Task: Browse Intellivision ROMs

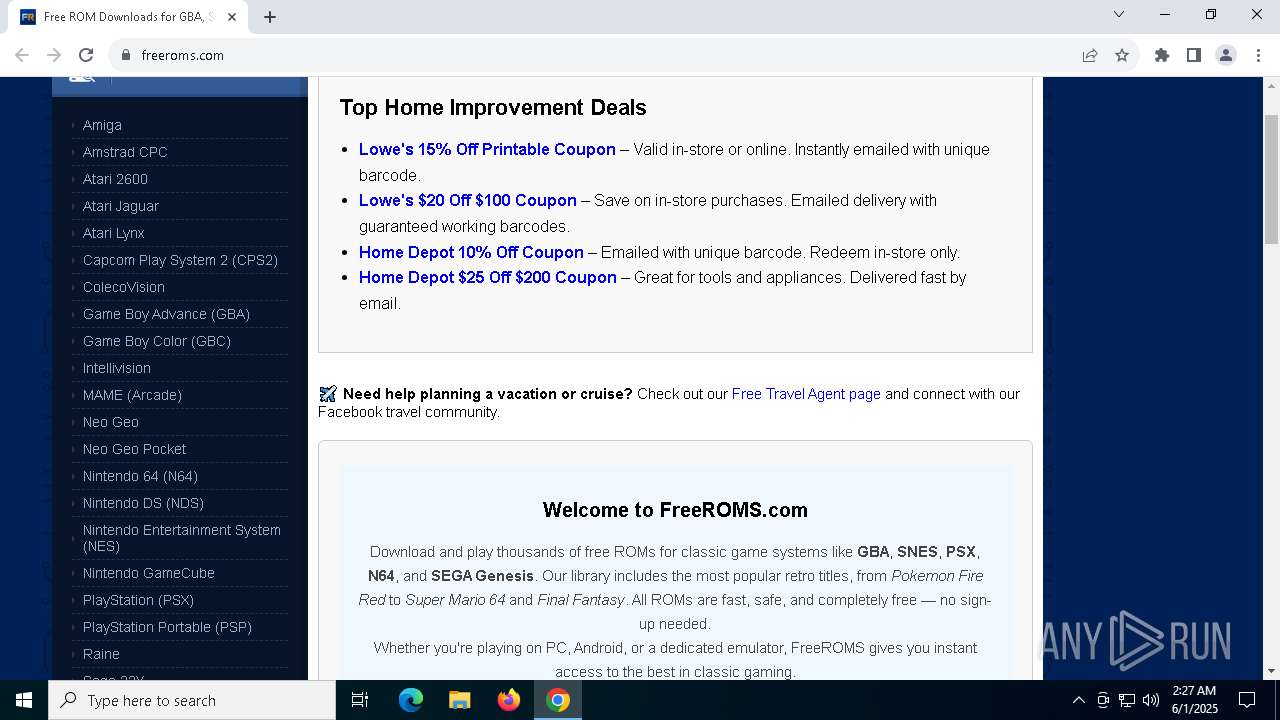Action: tap(117, 368)
